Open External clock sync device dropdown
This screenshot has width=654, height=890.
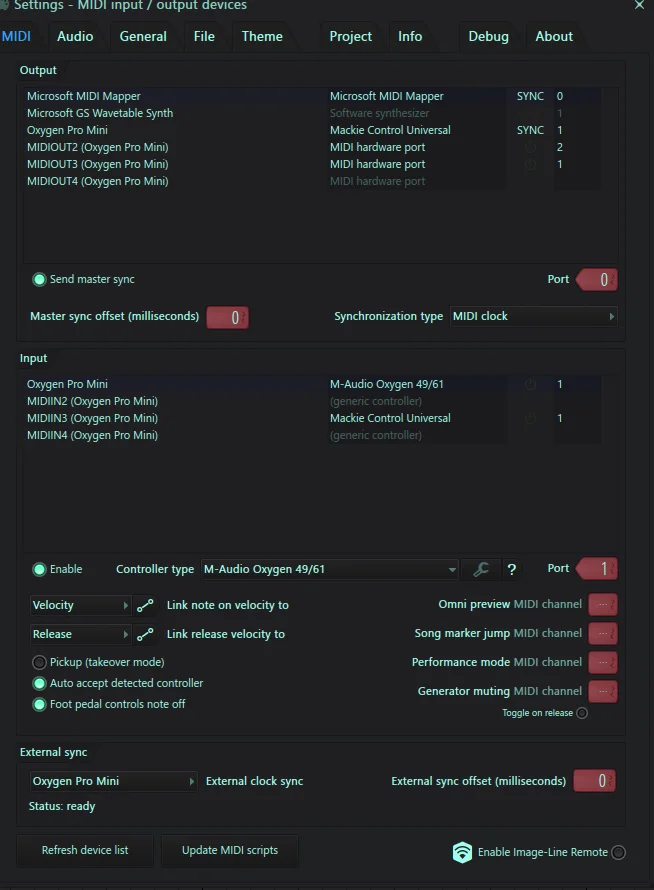[113, 781]
